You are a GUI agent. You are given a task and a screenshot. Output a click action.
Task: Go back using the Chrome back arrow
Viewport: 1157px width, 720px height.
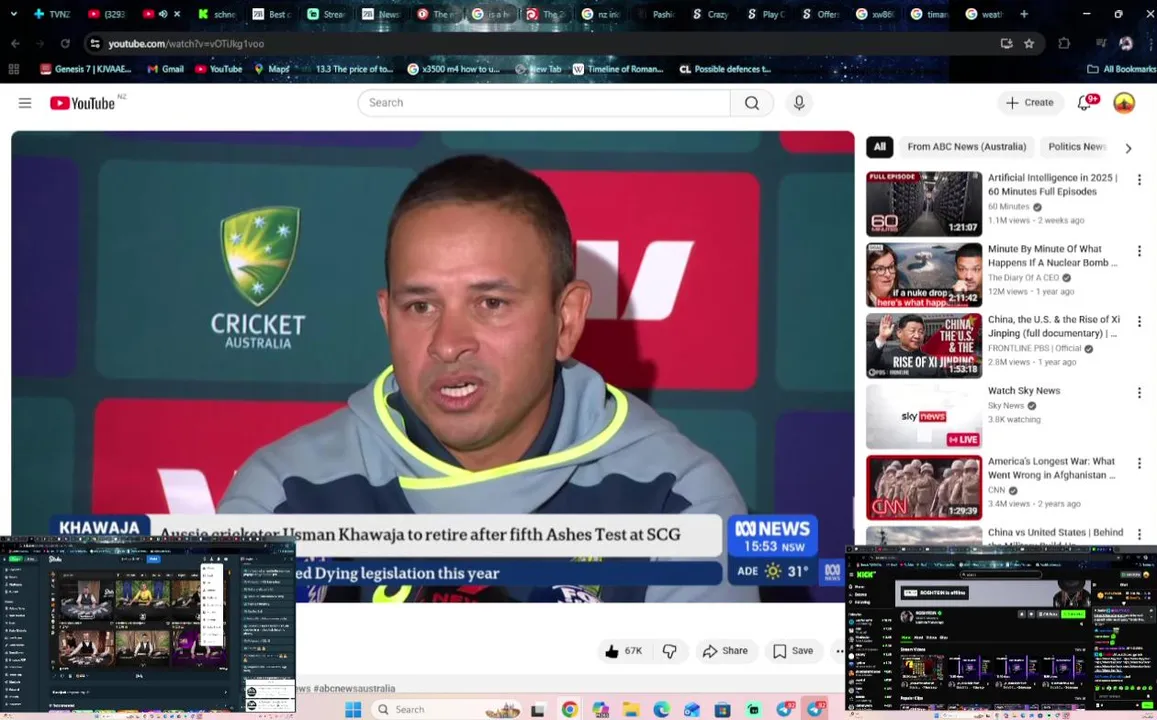point(15,44)
